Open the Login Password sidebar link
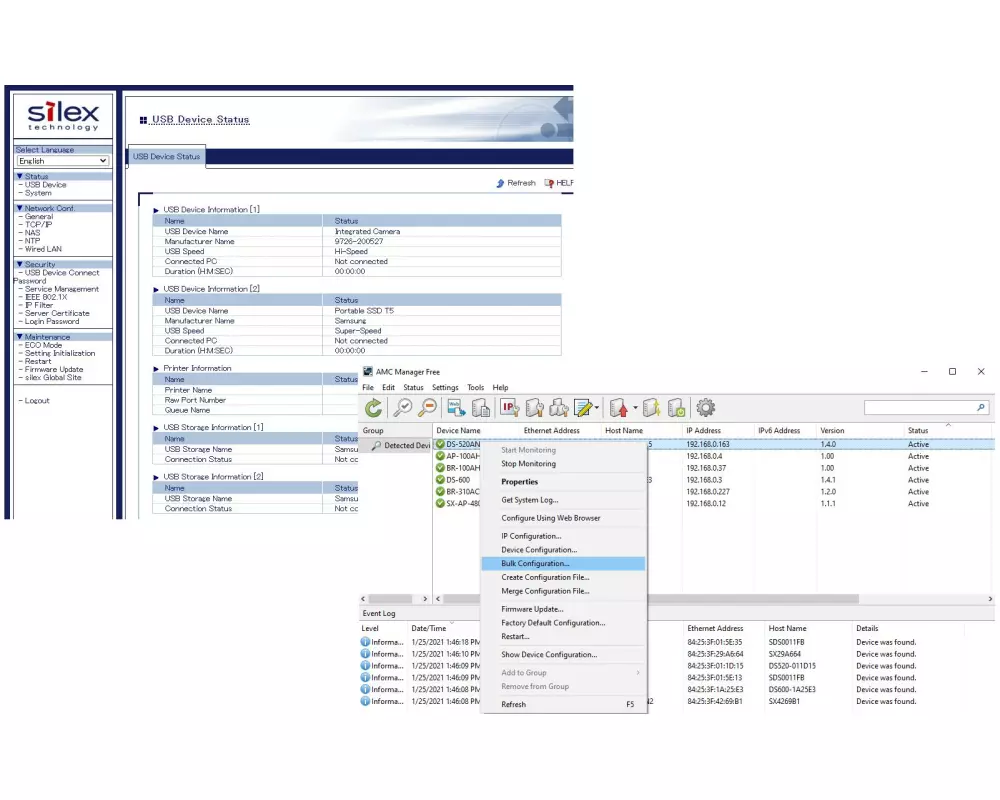Screen dimensions: 1000x800 (x=52, y=321)
